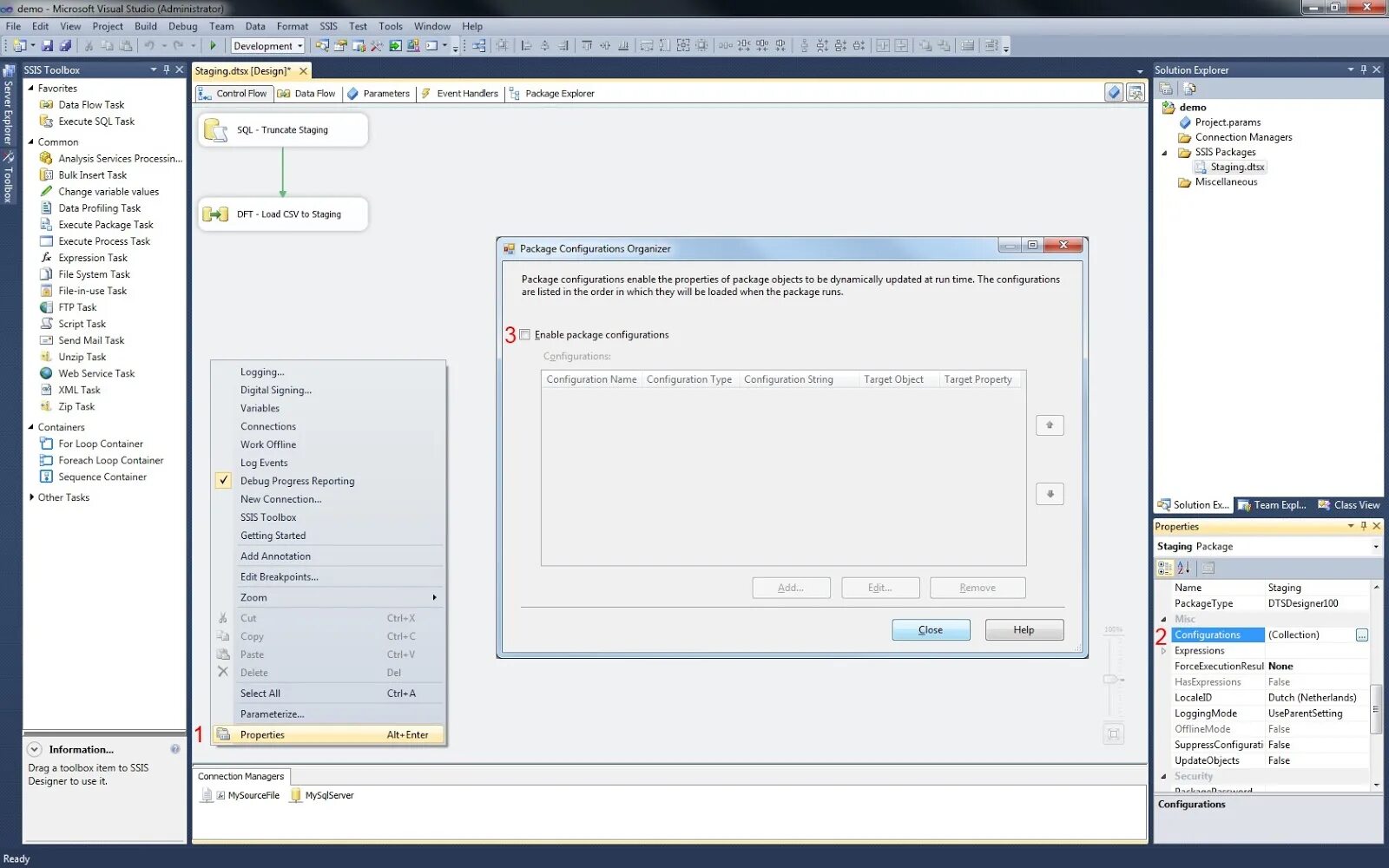Image resolution: width=1389 pixels, height=868 pixels.
Task: Enable package configurations checkbox
Action: pos(524,334)
